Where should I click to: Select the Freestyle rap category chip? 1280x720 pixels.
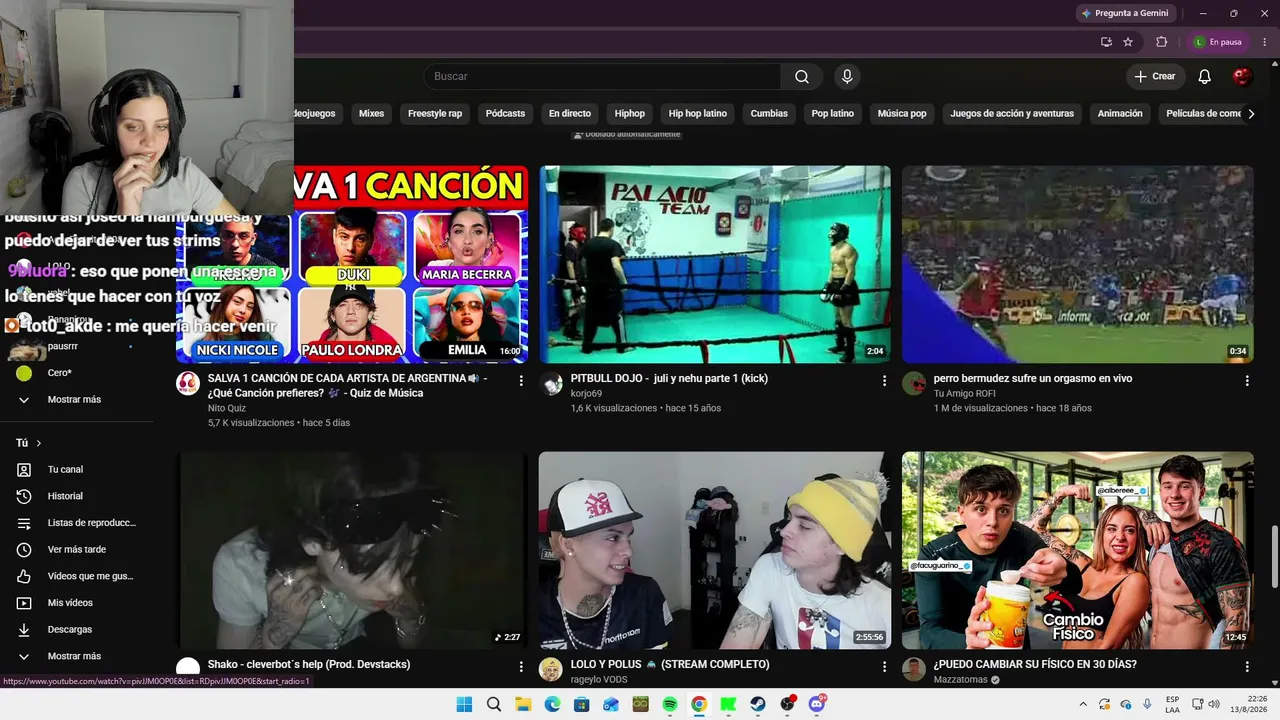point(435,114)
